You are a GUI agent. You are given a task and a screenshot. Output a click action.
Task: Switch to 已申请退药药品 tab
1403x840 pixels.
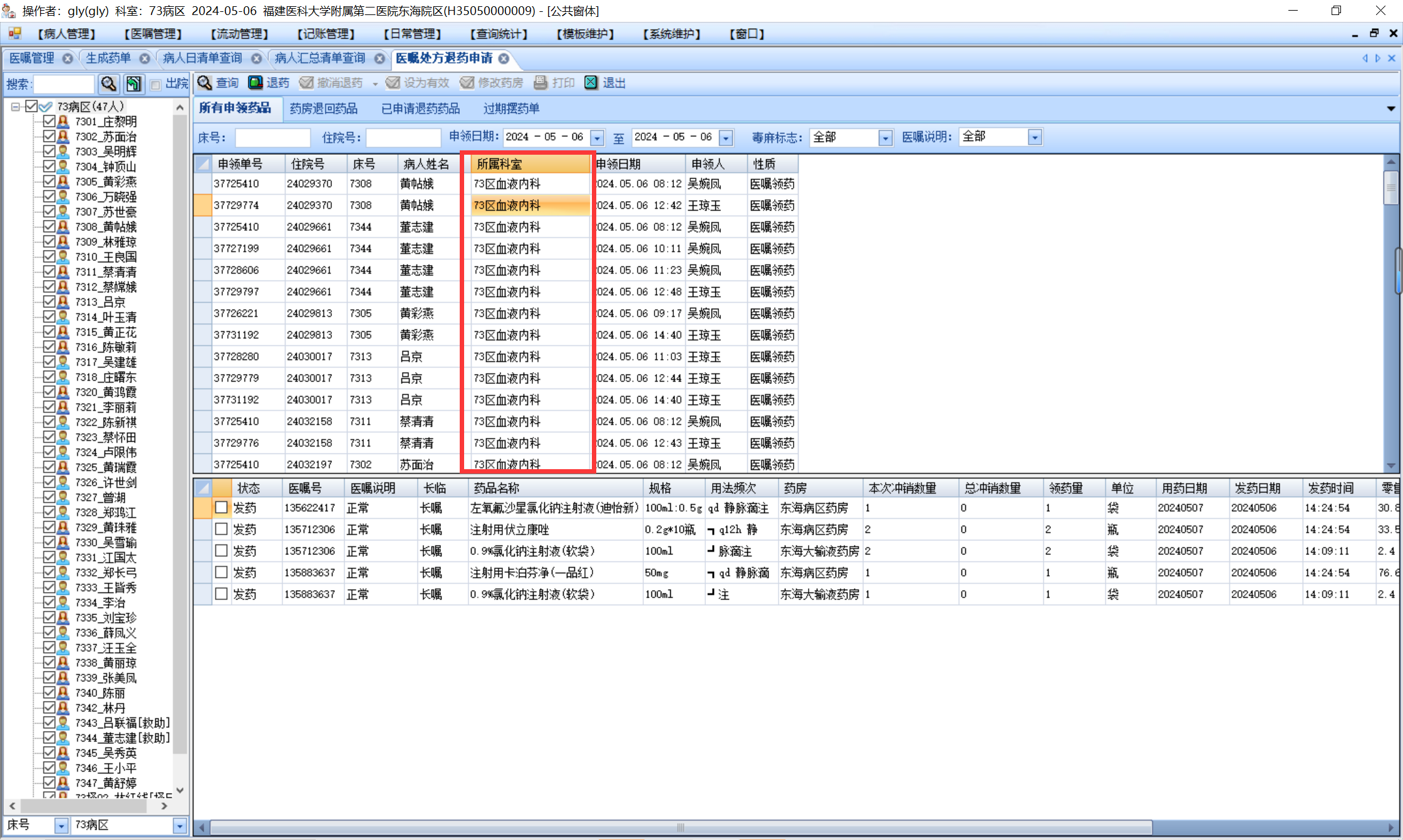tap(420, 108)
